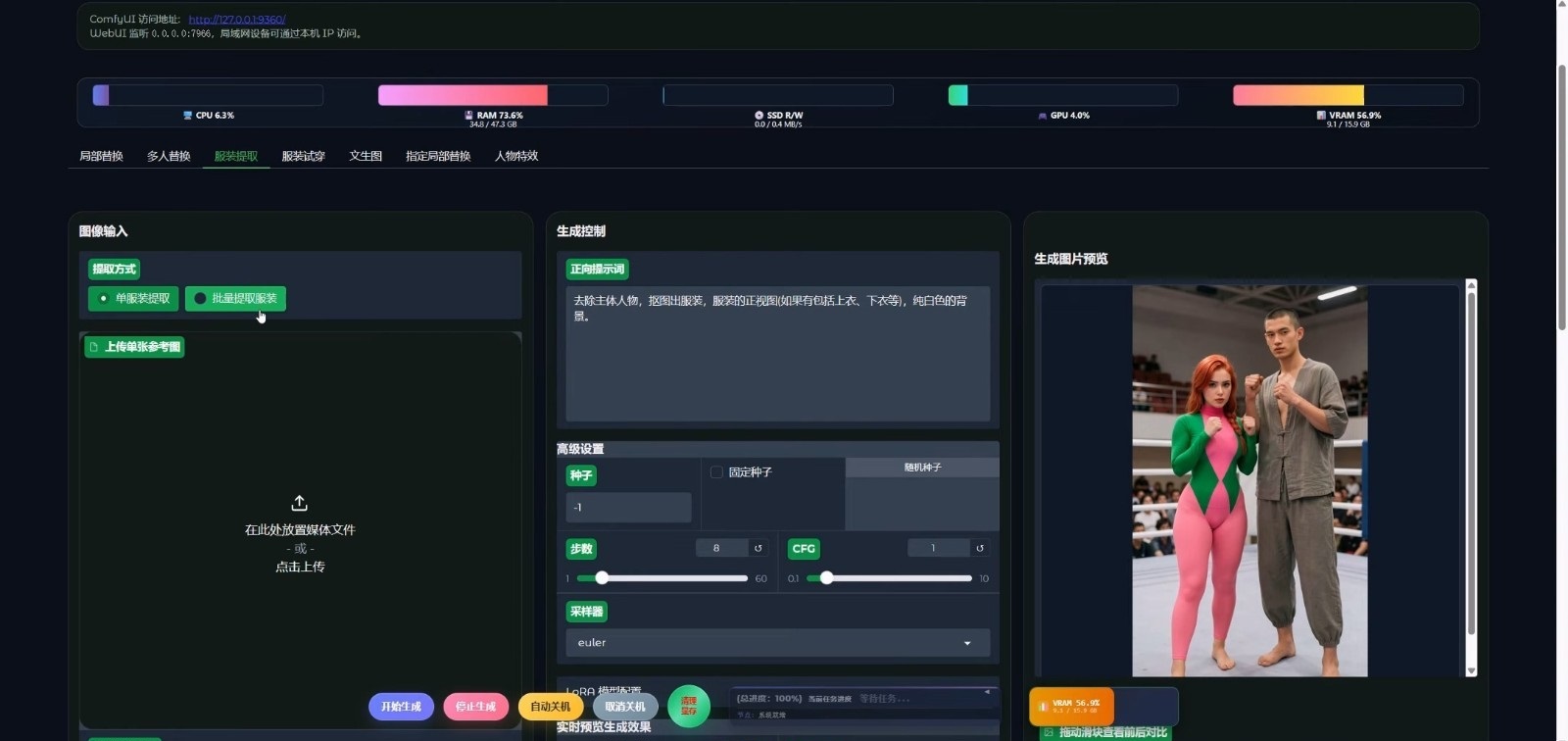Open the ComfyUI address link
The width and height of the screenshot is (1568, 741).
(236, 20)
